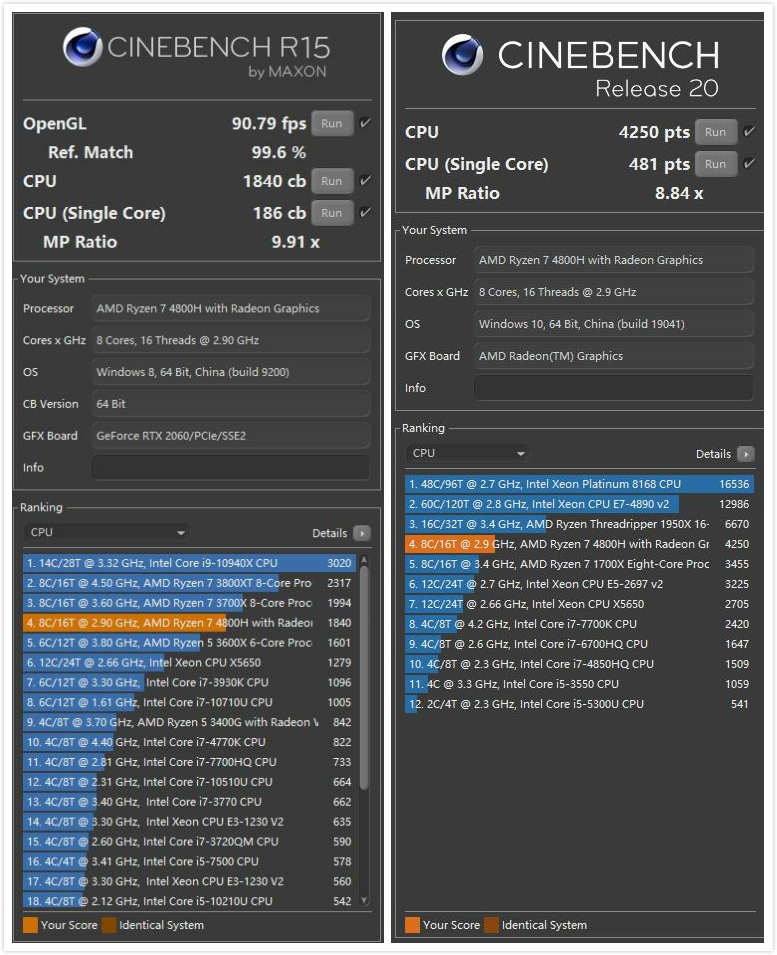Viewport: 777px width, 955px height.
Task: Click the R20 Info input field
Action: (613, 388)
